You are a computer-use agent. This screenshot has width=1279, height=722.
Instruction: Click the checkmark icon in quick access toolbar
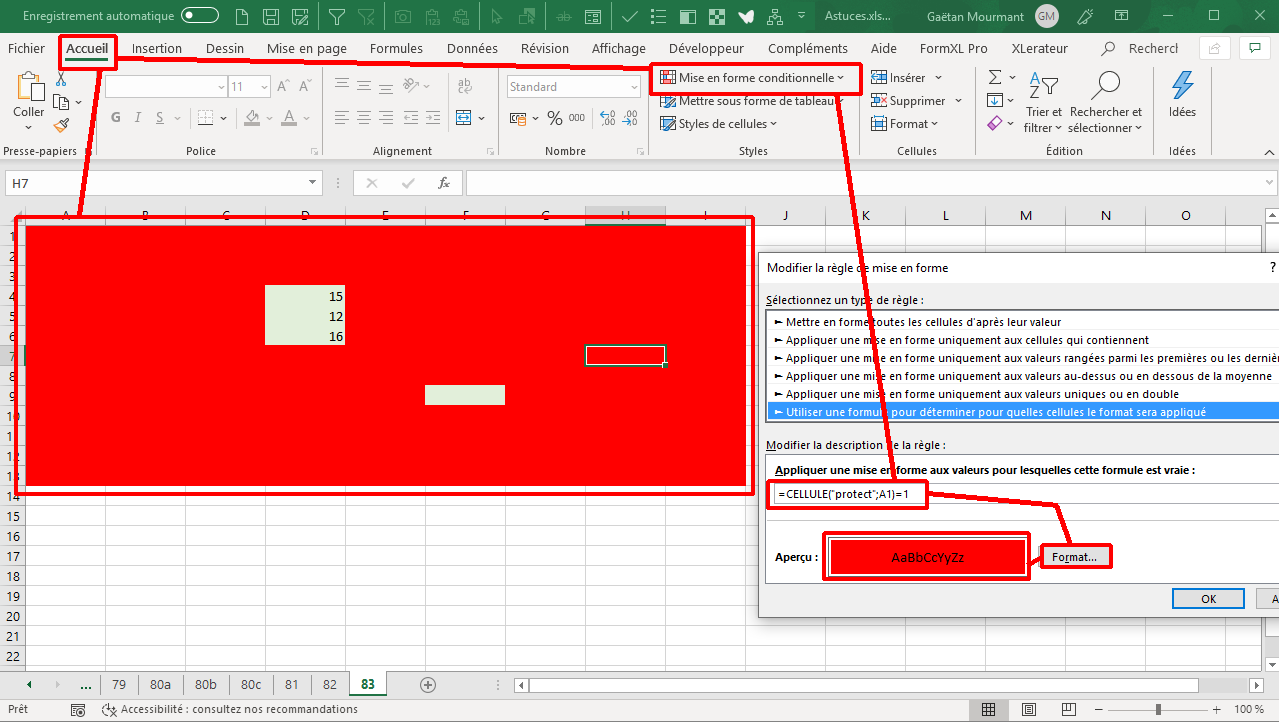629,16
